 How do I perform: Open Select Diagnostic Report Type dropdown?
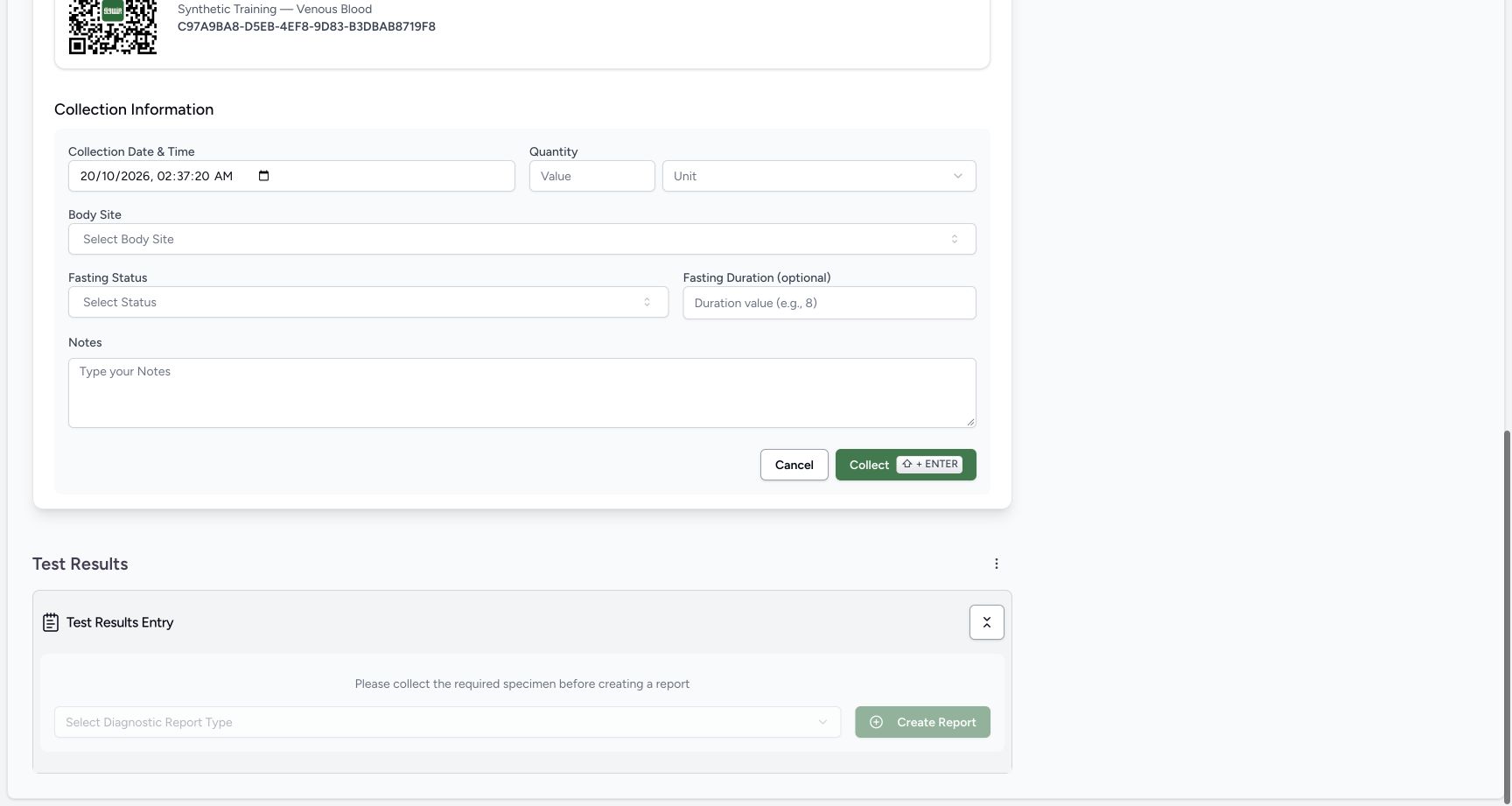coord(447,722)
